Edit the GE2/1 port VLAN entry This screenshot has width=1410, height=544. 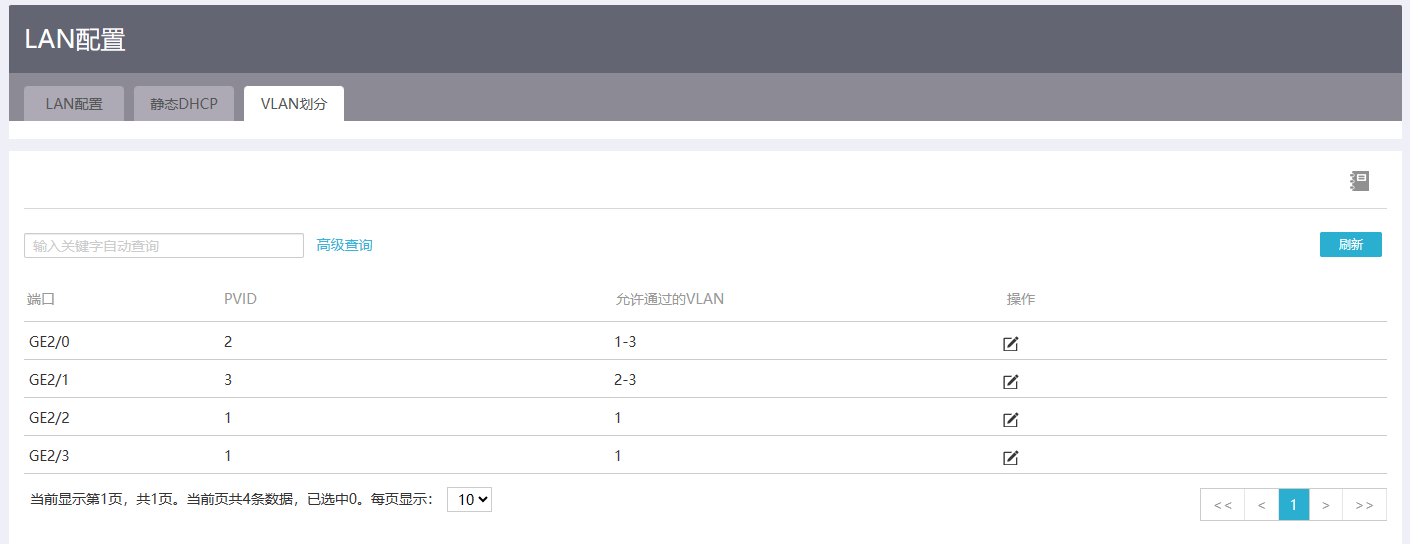click(x=1011, y=382)
